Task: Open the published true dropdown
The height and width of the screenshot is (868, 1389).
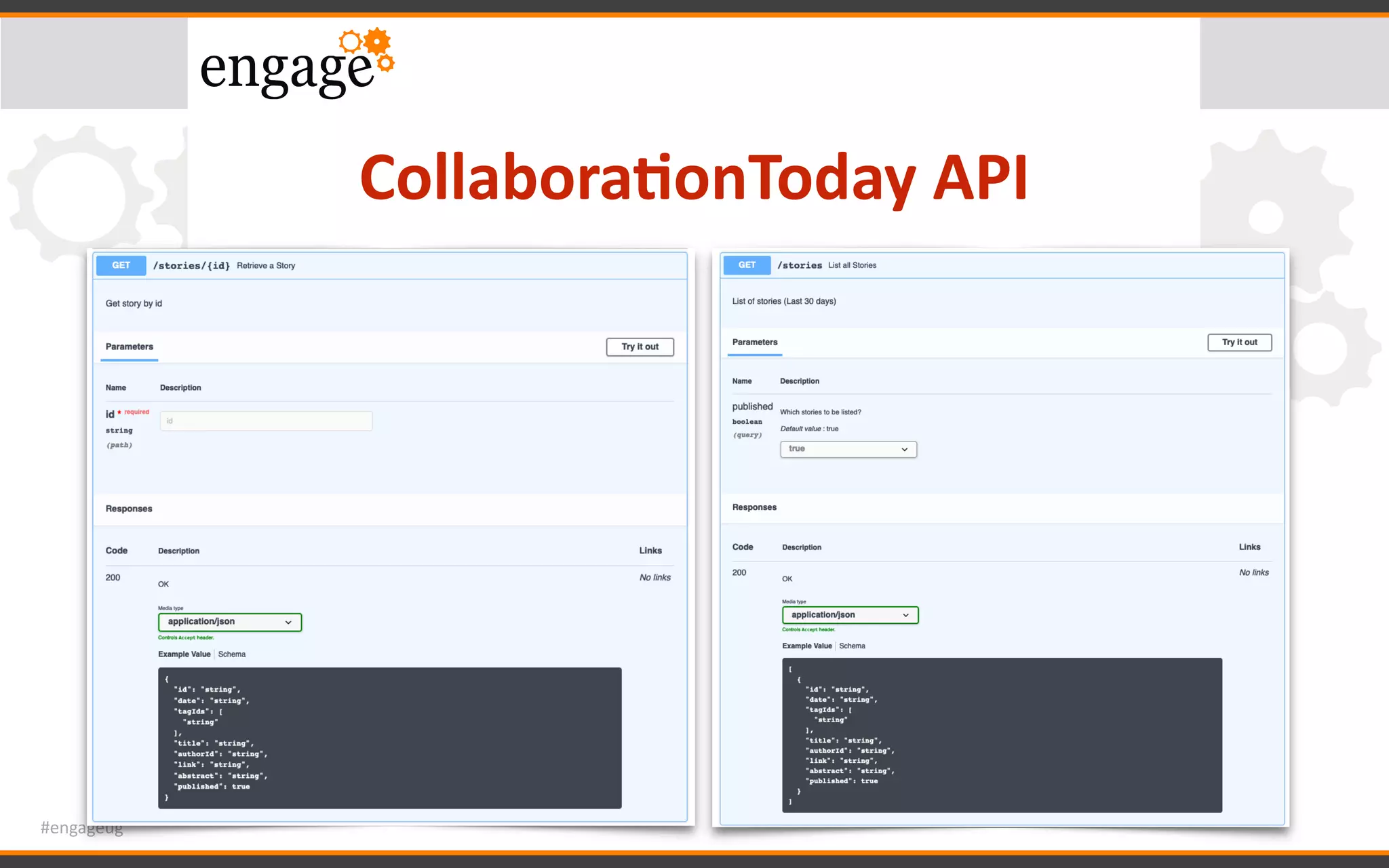Action: (x=848, y=449)
